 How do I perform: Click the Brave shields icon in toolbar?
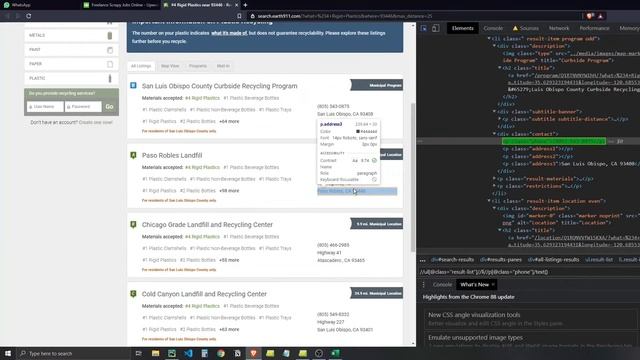pos(590,16)
